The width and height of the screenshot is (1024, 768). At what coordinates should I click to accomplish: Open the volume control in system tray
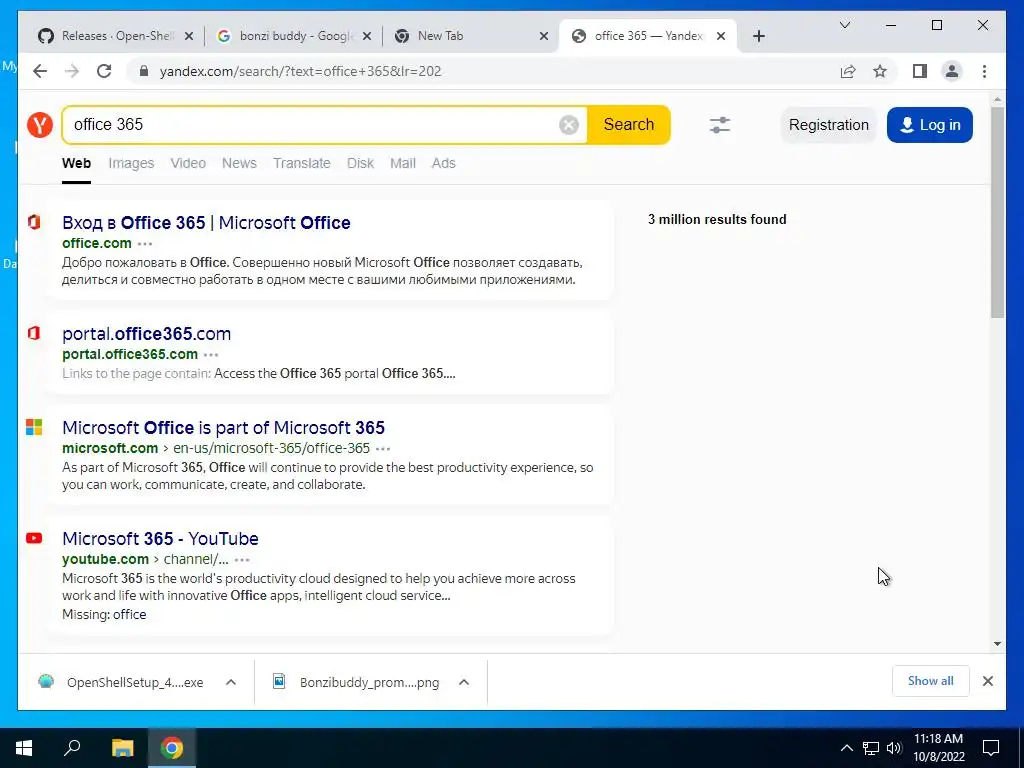coord(894,748)
